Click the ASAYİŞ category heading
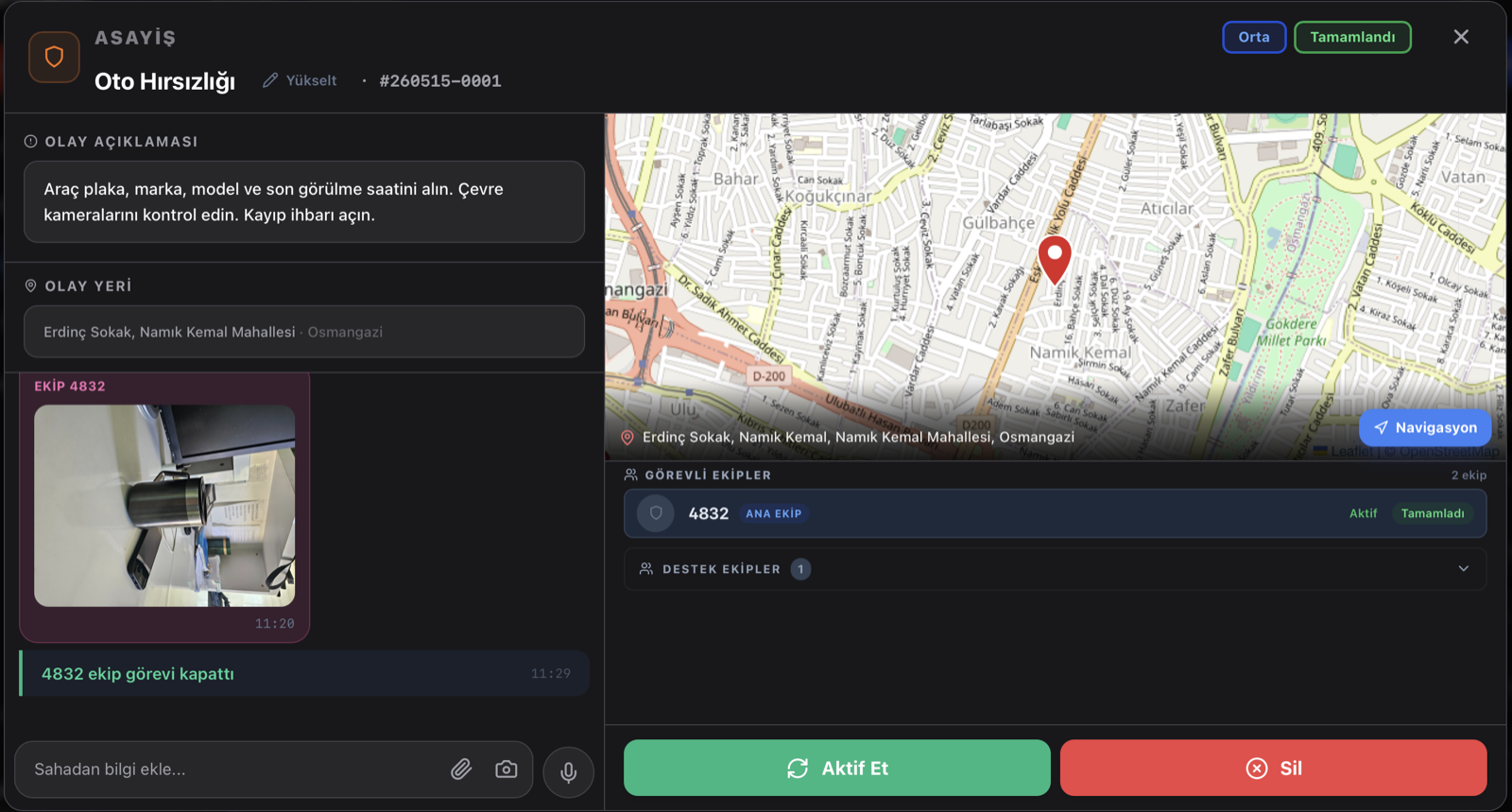 135,38
